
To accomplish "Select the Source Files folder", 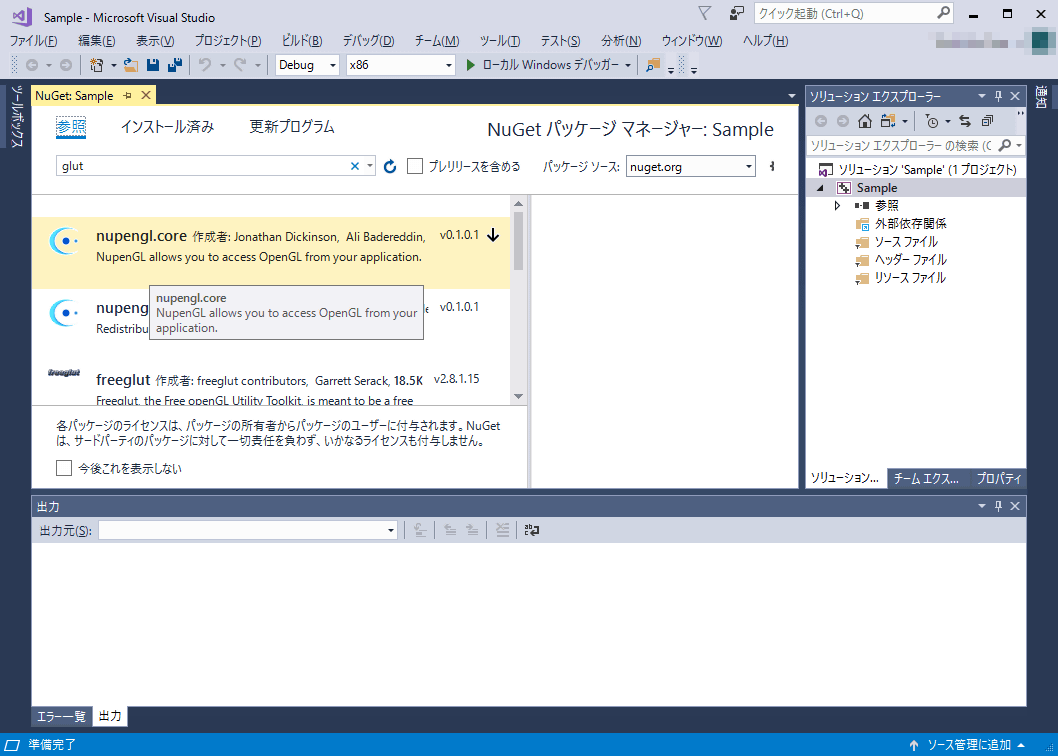I will [x=906, y=242].
